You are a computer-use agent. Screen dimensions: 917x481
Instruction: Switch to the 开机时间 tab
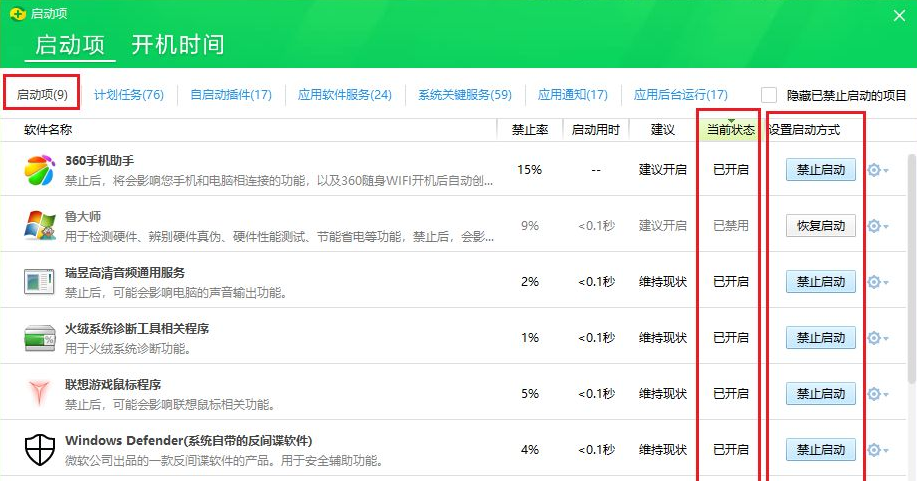178,45
